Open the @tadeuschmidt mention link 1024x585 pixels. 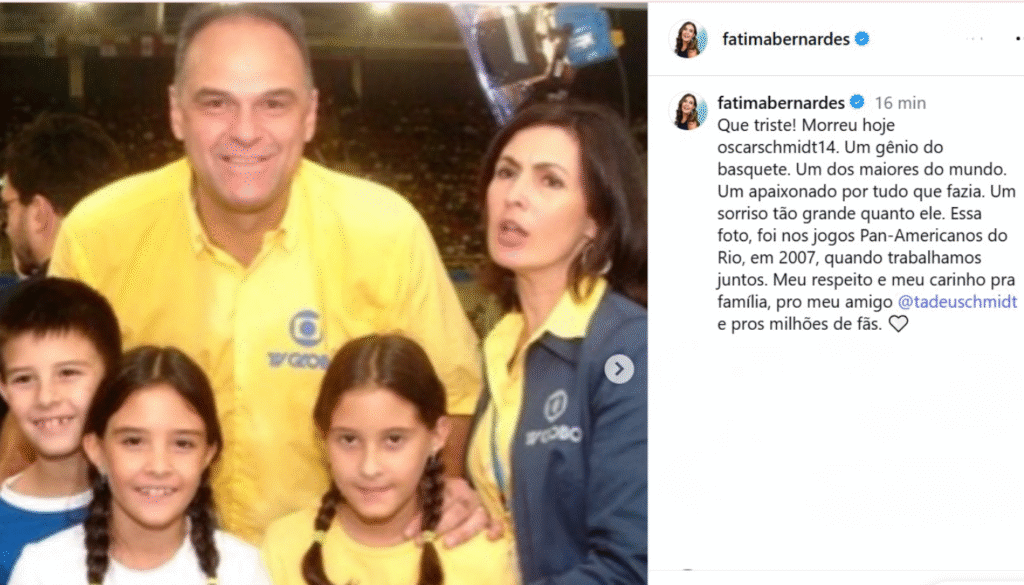click(957, 302)
